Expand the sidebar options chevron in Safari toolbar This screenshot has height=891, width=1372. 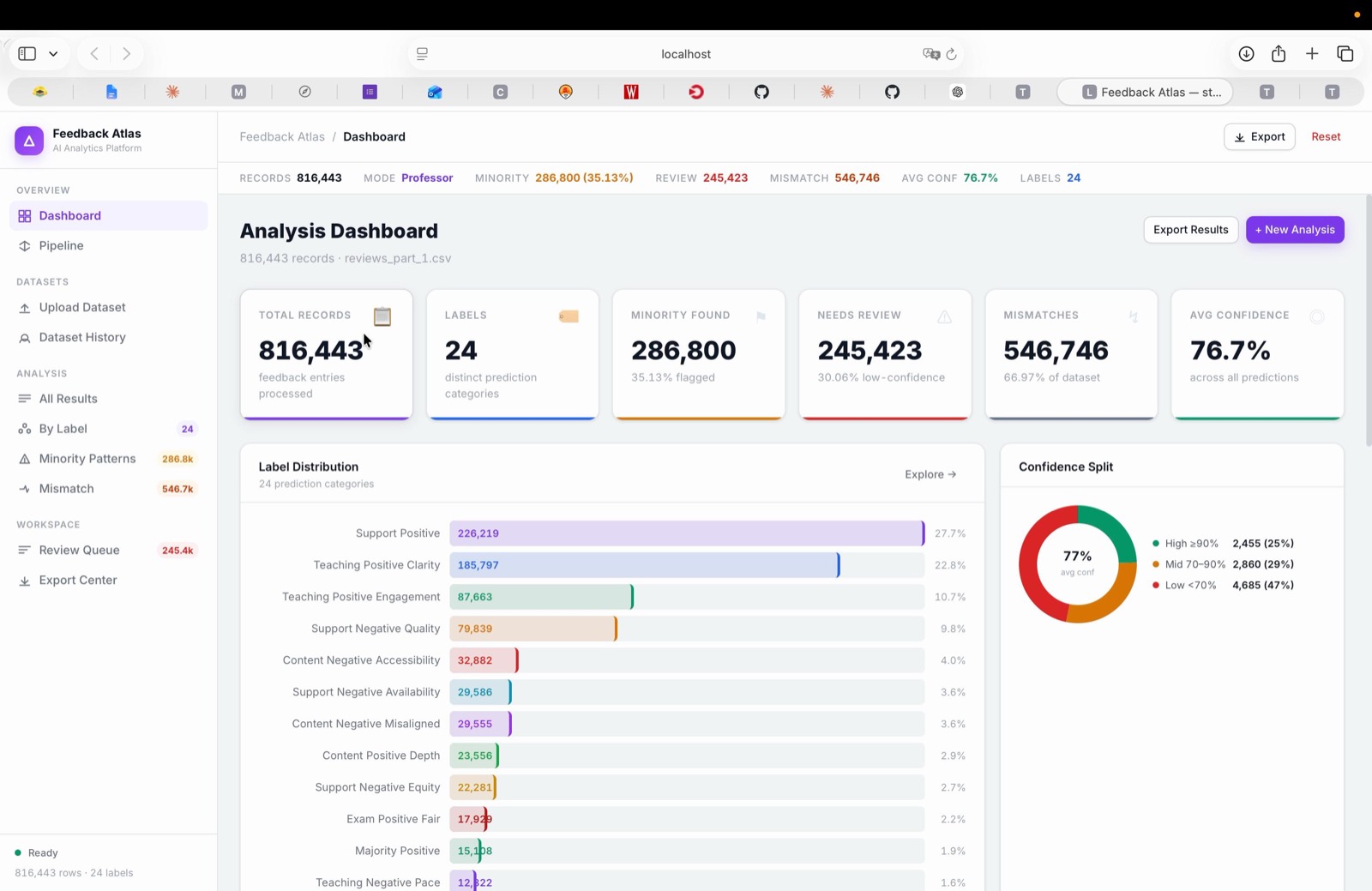[x=53, y=54]
